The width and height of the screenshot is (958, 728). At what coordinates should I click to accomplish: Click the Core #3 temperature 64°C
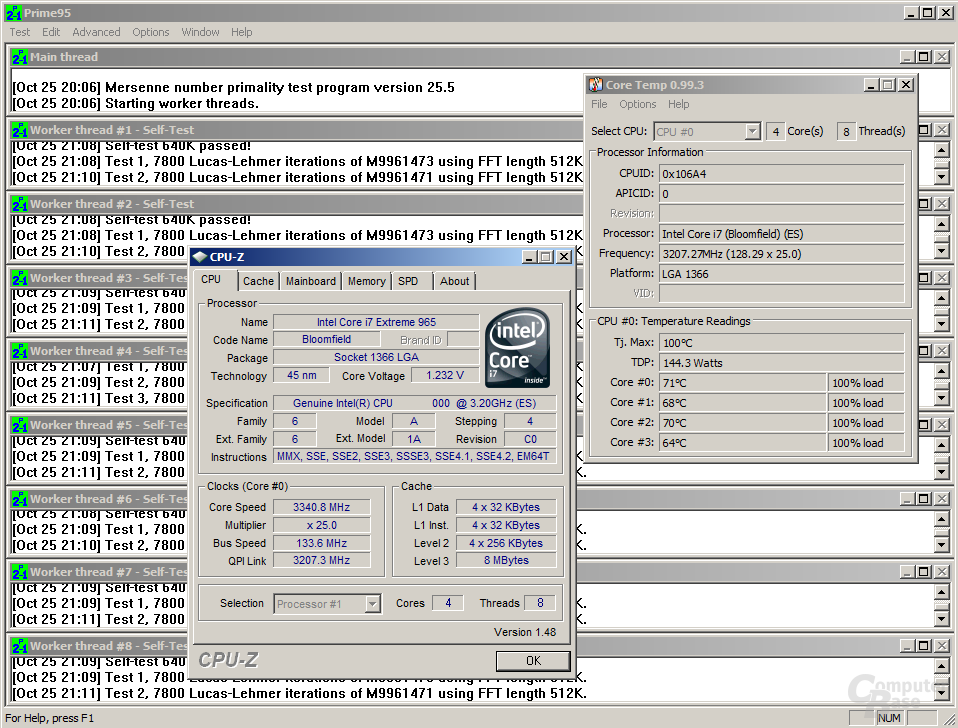tap(742, 443)
